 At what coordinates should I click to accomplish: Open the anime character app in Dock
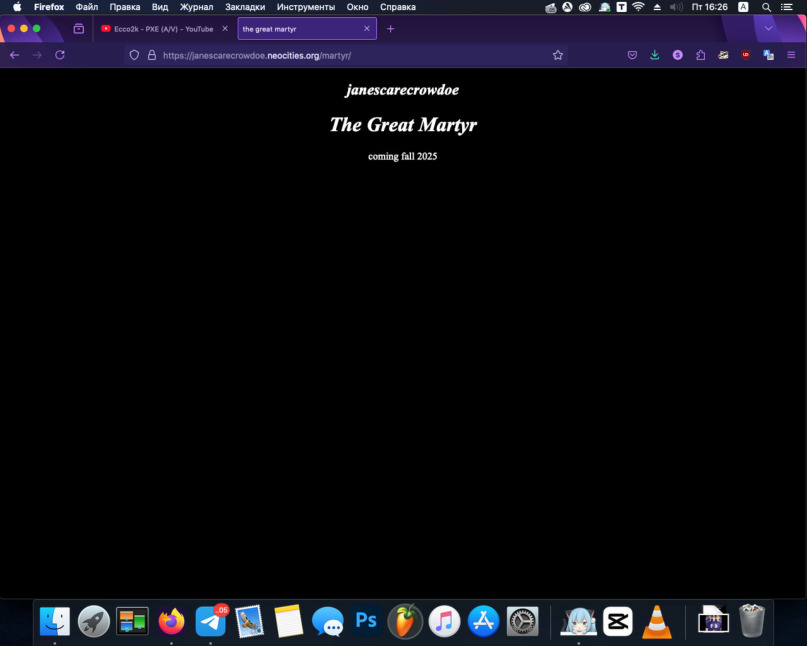coord(578,621)
